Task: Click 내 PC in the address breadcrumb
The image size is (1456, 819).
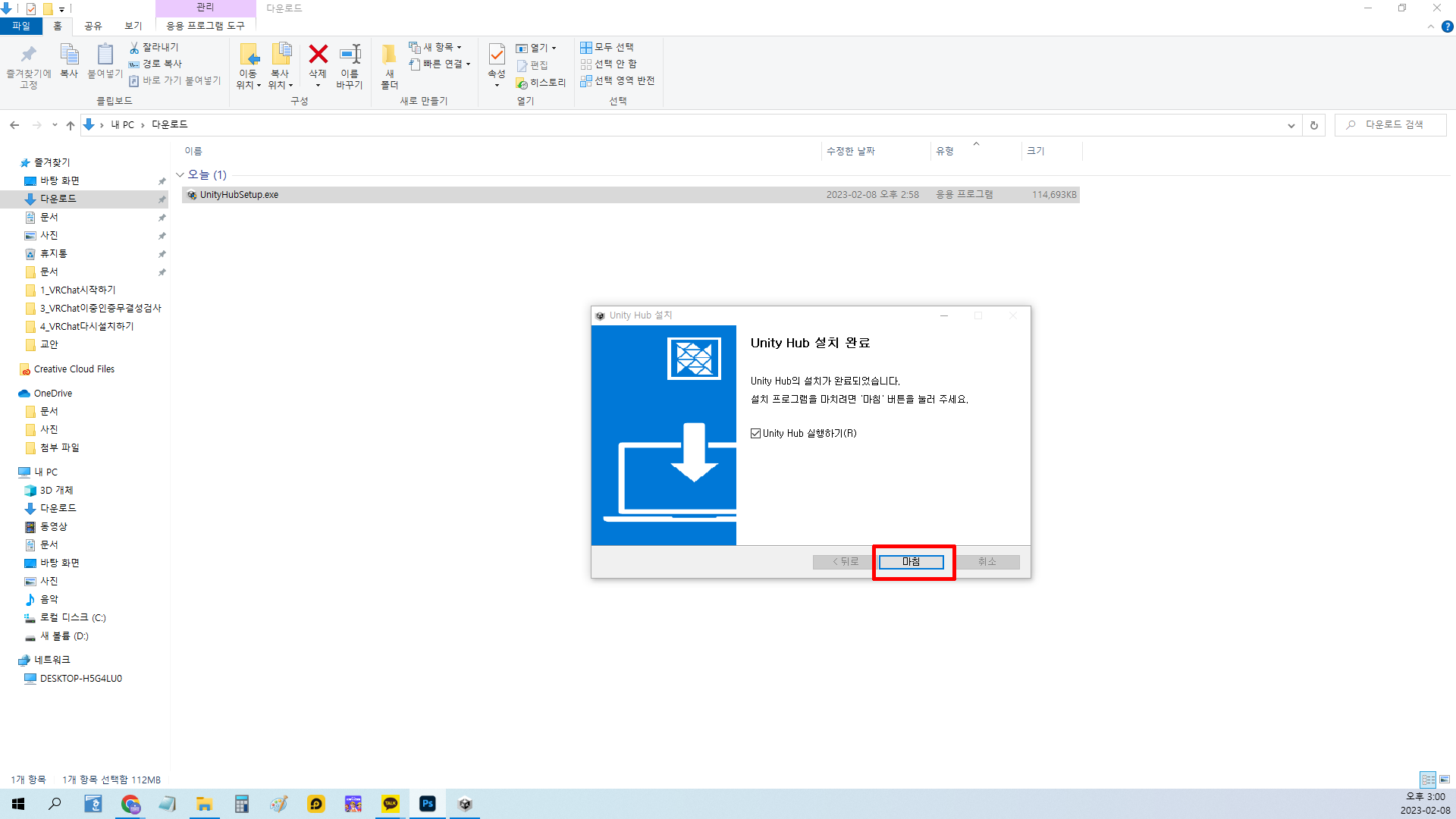Action: [122, 125]
